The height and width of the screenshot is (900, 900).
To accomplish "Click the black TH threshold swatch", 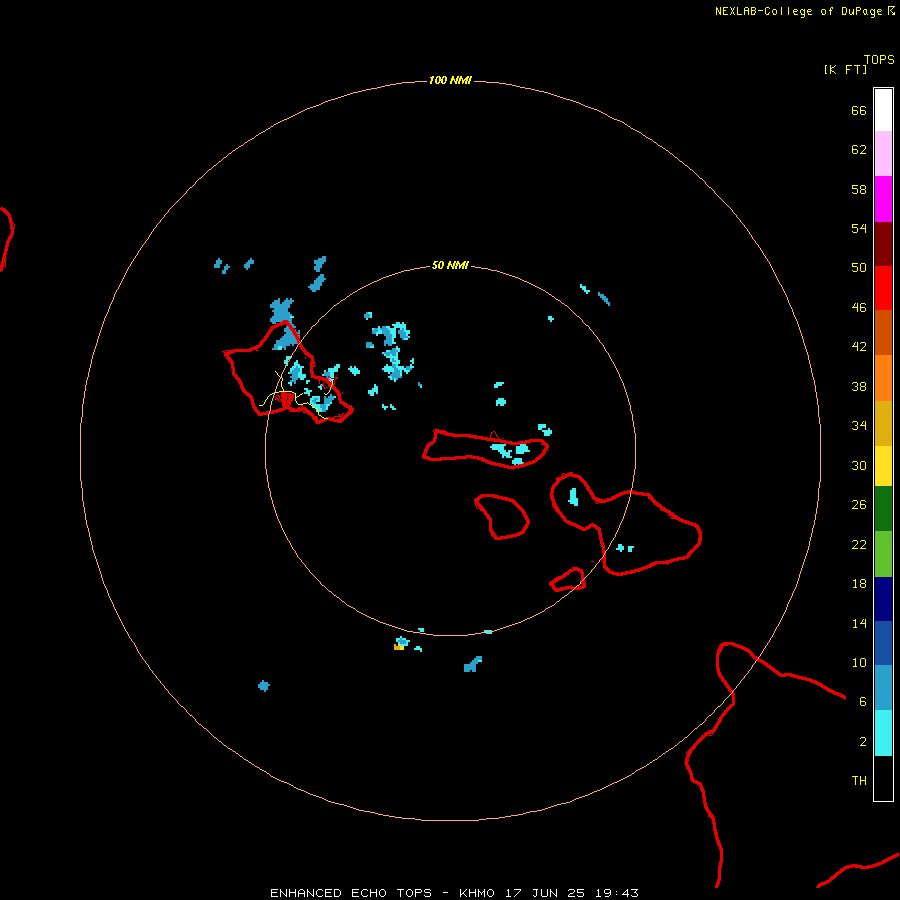I will click(x=883, y=778).
